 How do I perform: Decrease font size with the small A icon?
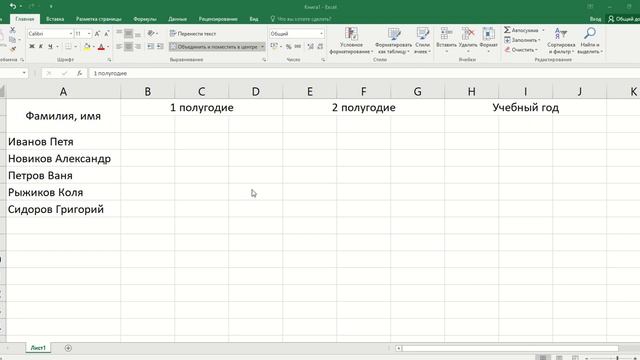click(x=107, y=33)
